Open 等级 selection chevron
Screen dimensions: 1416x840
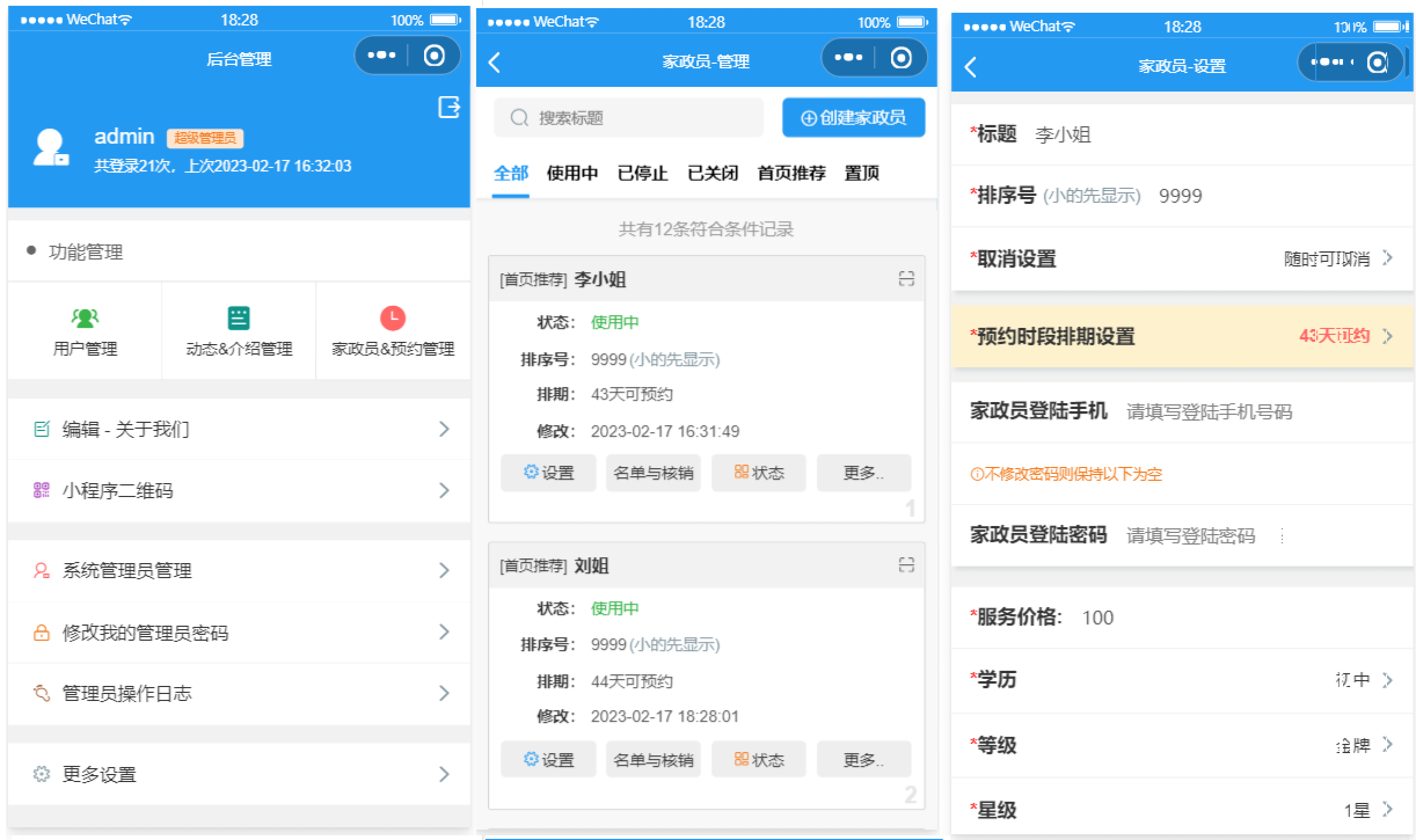[1387, 744]
